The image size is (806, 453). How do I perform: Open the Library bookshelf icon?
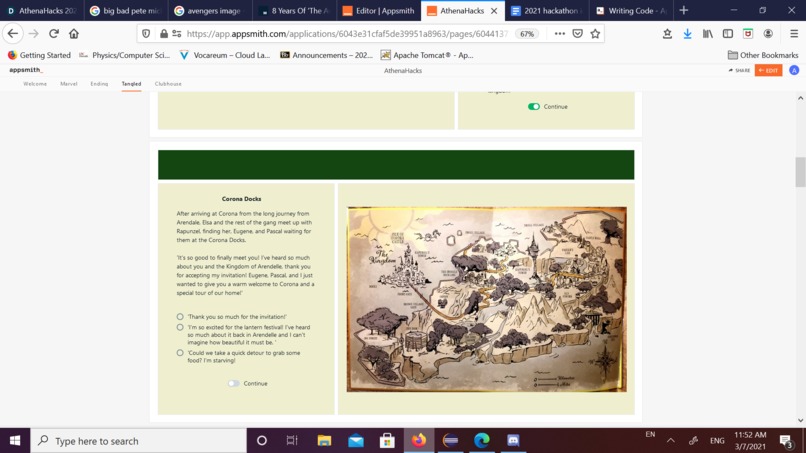(708, 34)
